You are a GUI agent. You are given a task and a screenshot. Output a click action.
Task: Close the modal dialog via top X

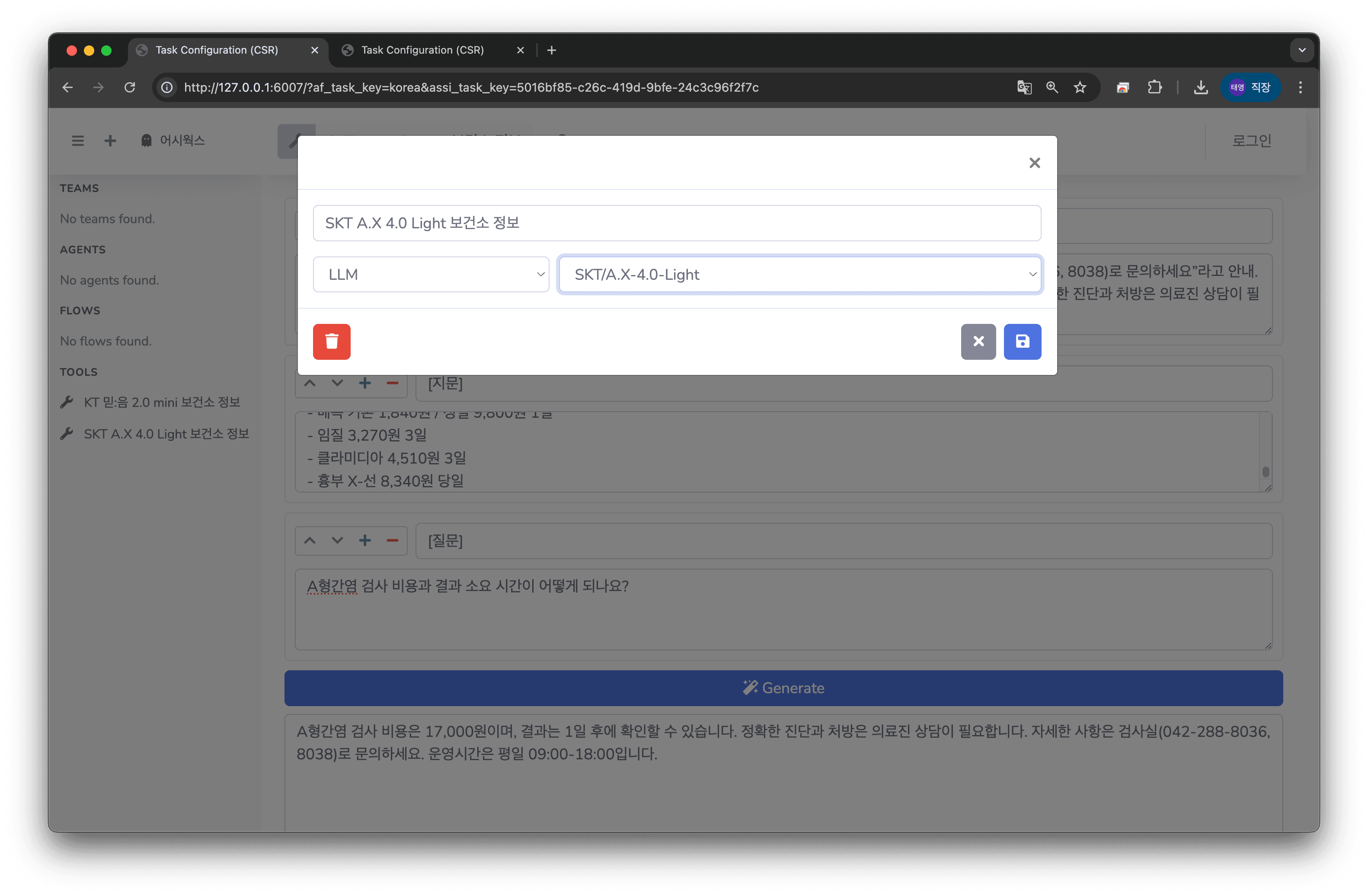point(1035,163)
